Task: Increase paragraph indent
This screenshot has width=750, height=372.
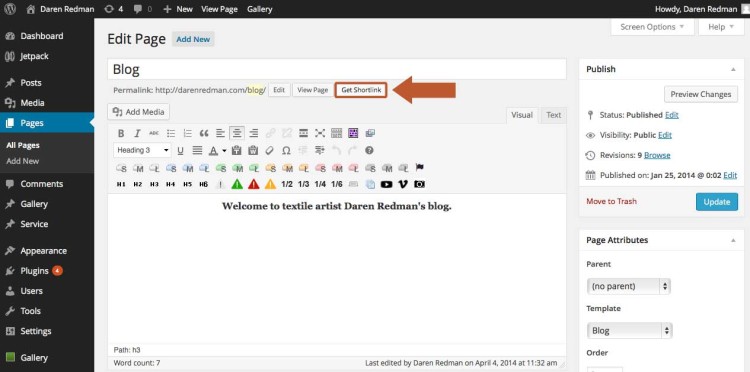Action: point(320,151)
